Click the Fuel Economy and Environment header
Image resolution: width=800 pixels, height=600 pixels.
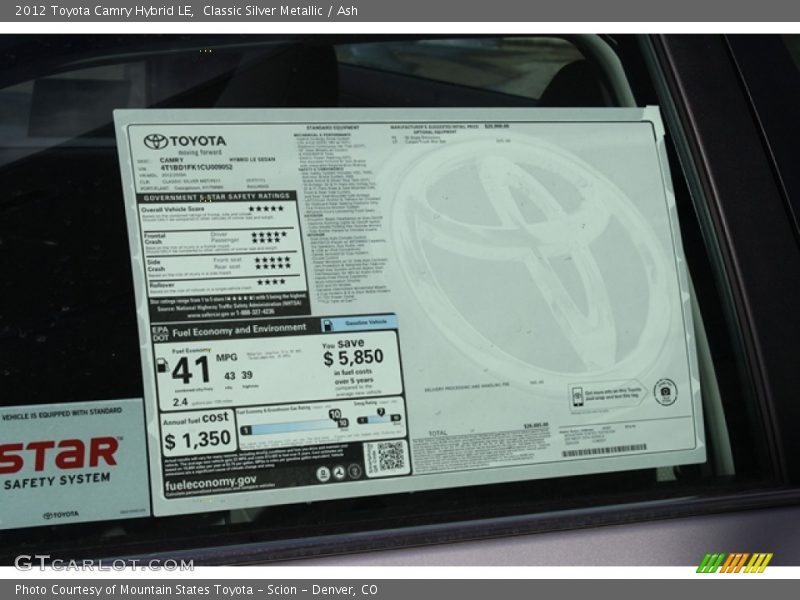(238, 327)
